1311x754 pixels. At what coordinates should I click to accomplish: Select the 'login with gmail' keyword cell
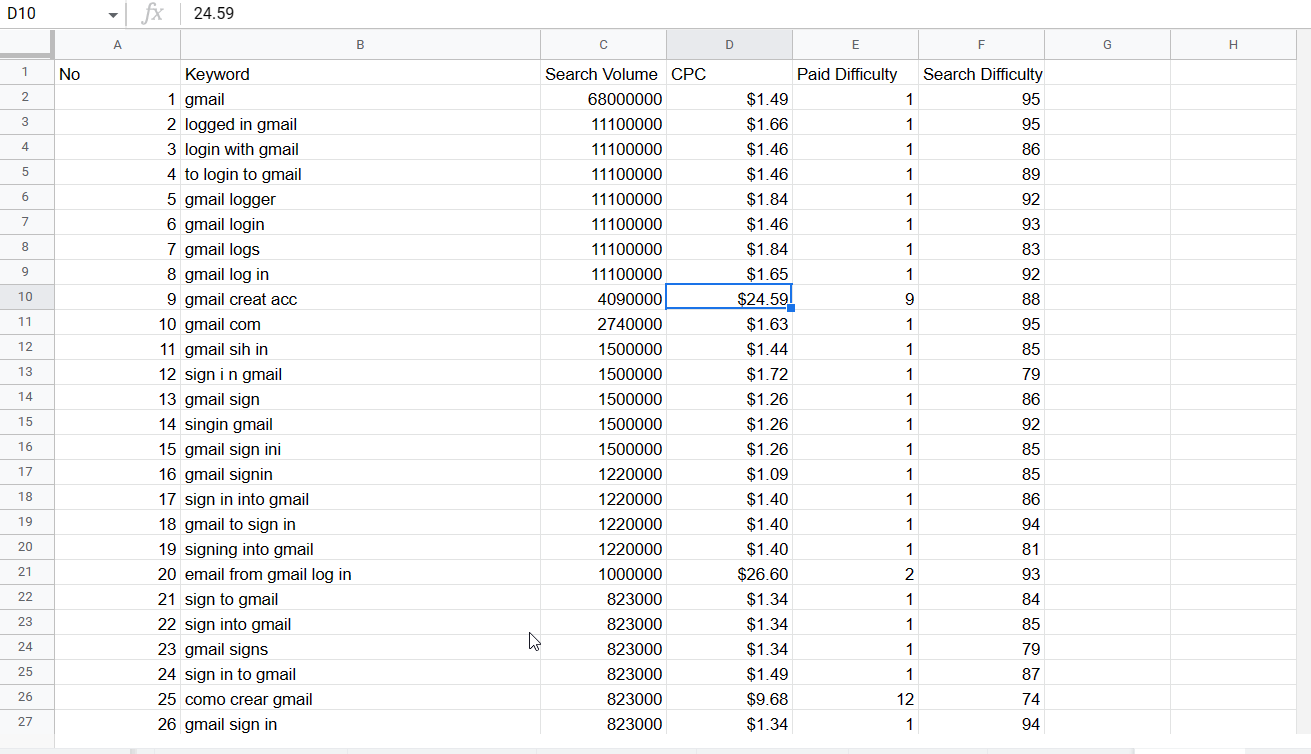360,149
